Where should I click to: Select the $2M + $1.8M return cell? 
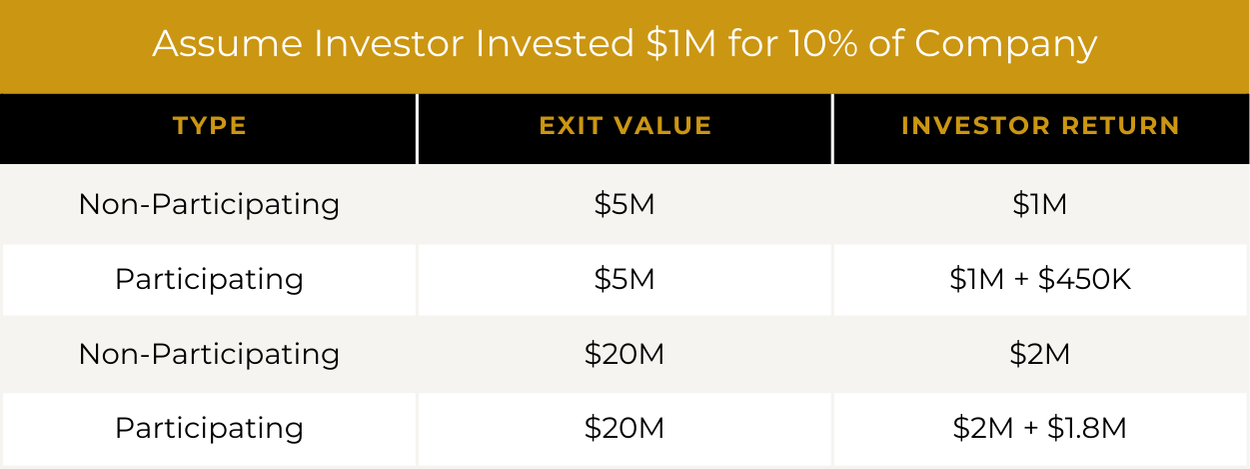pyautogui.click(x=1040, y=428)
